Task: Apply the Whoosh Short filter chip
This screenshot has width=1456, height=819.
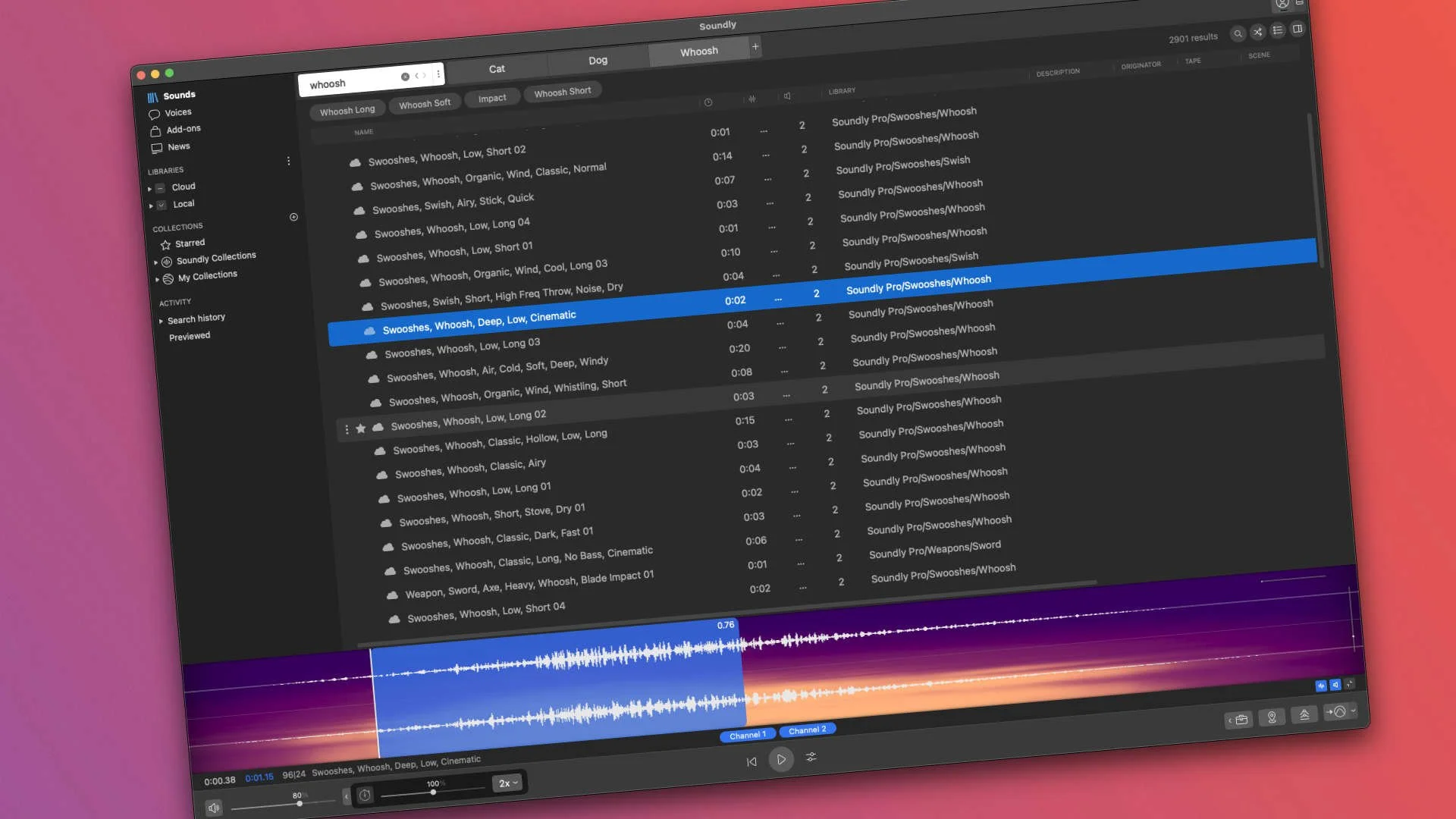Action: (563, 91)
